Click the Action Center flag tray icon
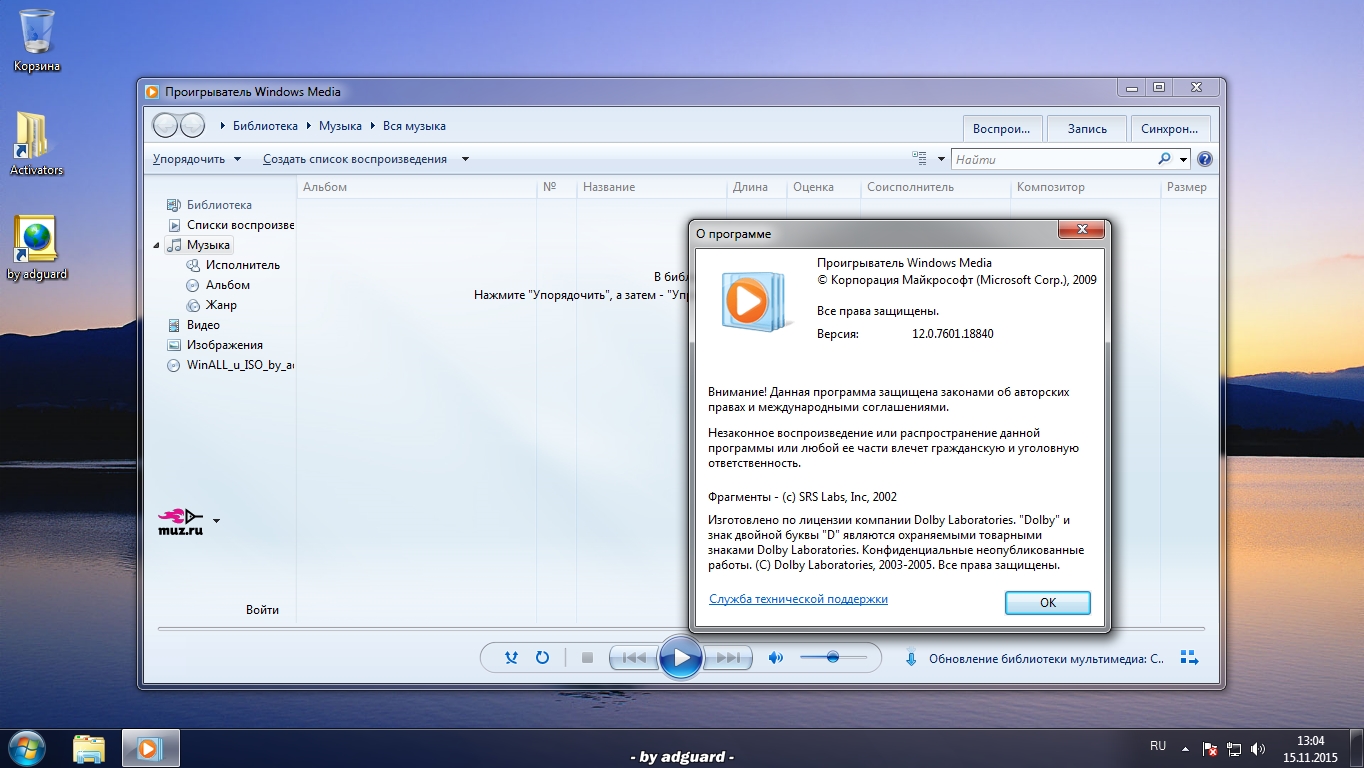This screenshot has width=1364, height=768. click(1209, 748)
